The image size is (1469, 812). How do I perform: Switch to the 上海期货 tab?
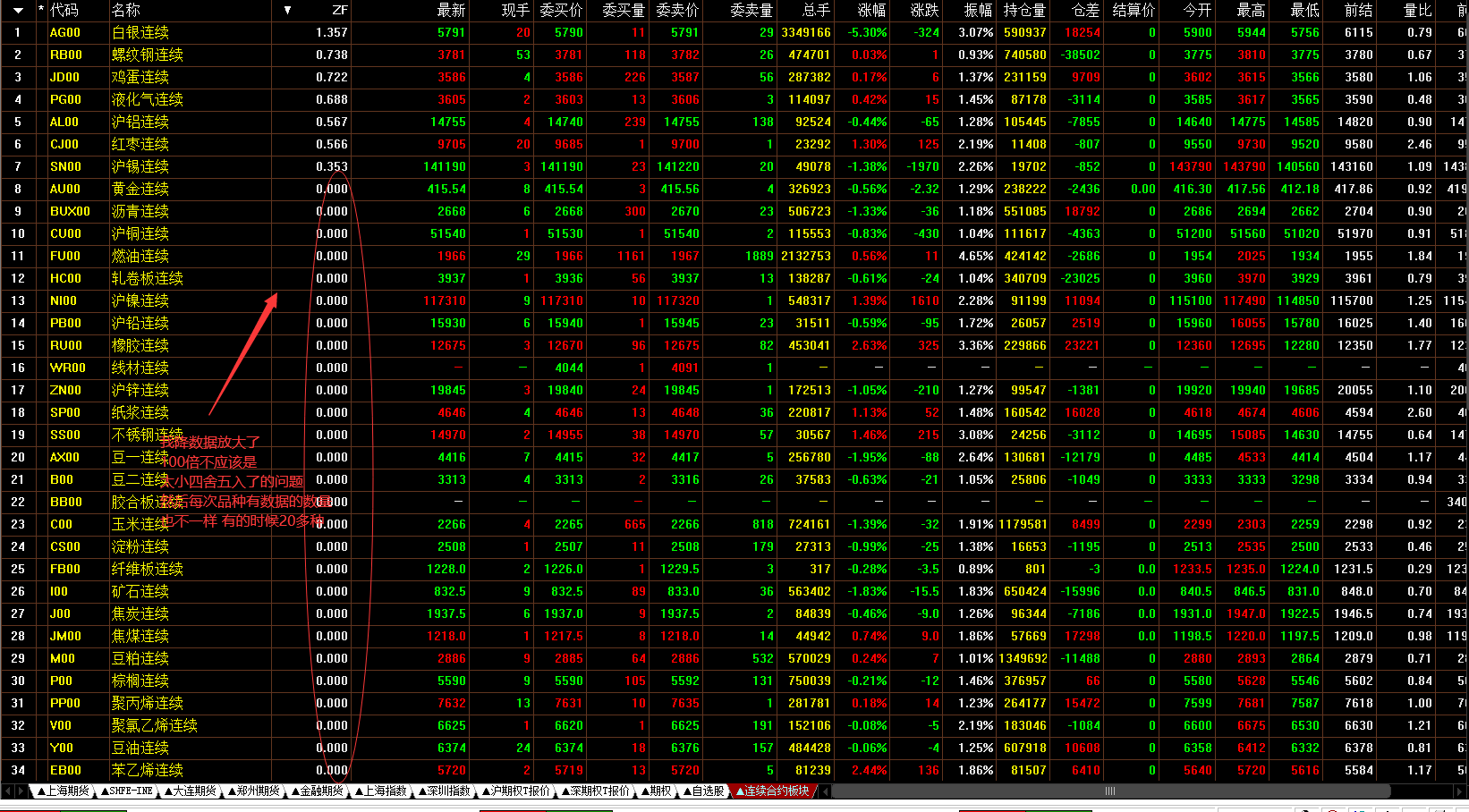(63, 791)
